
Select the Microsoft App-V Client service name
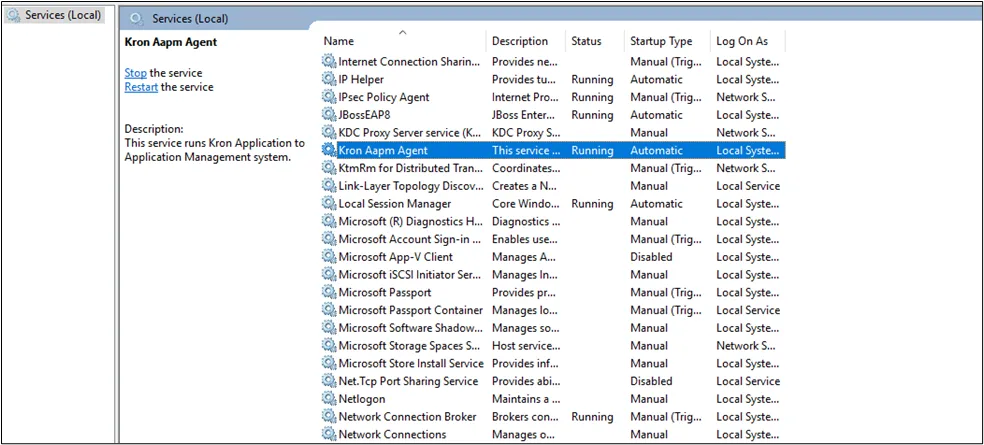pyautogui.click(x=395, y=257)
